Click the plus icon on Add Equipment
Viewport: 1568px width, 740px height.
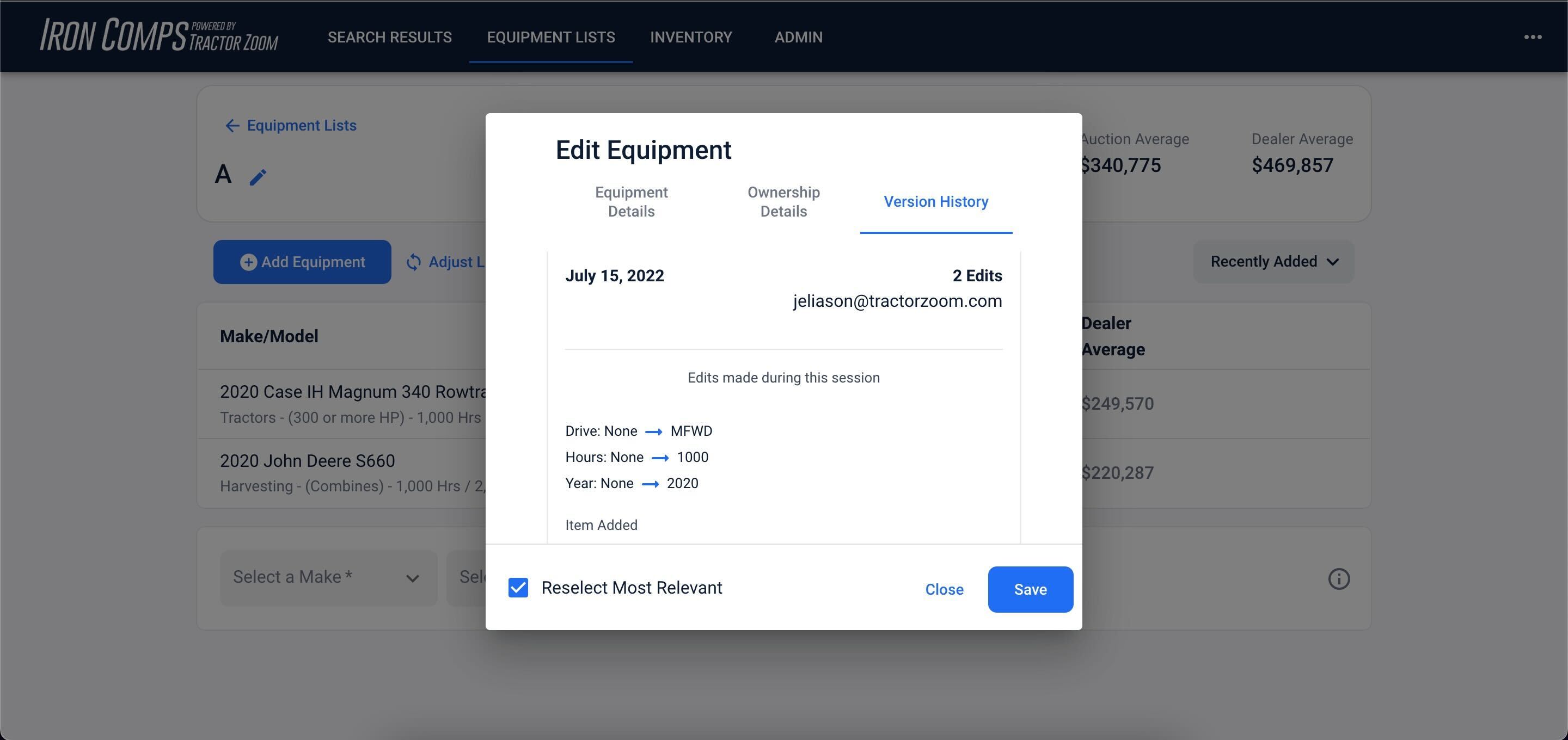(248, 262)
